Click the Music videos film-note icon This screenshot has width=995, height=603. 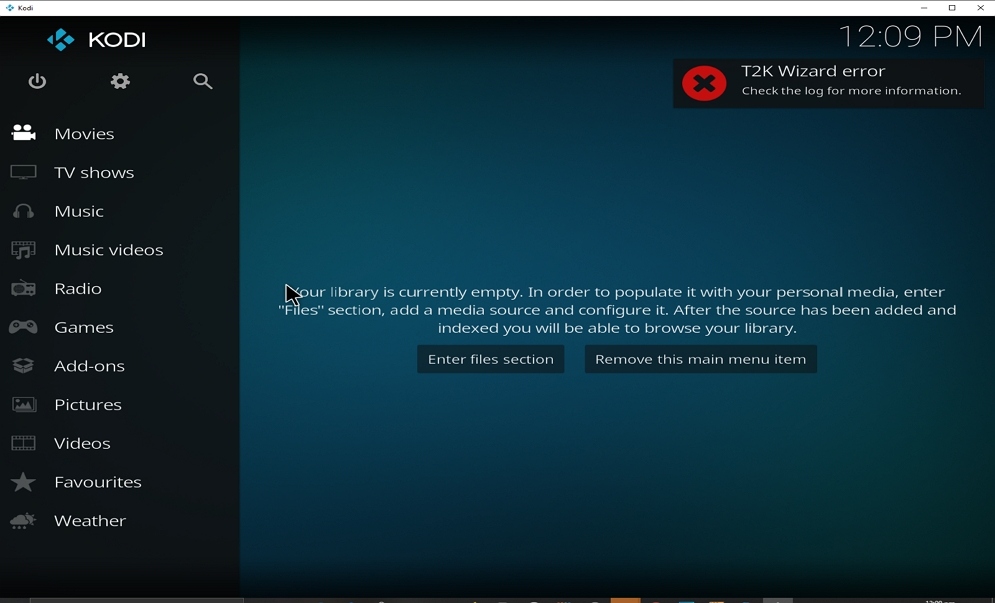[x=23, y=250]
